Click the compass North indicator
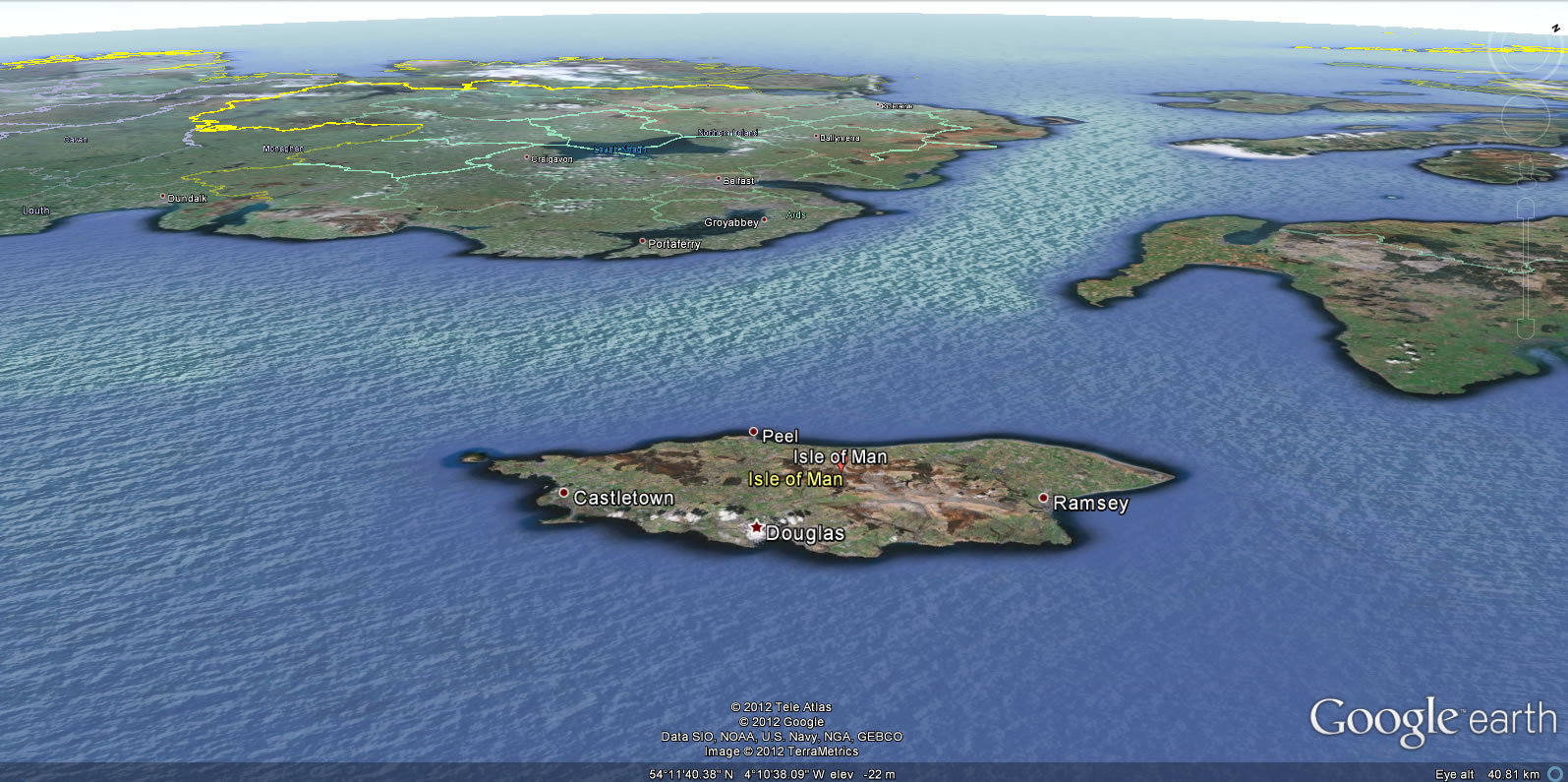 coord(1556,28)
